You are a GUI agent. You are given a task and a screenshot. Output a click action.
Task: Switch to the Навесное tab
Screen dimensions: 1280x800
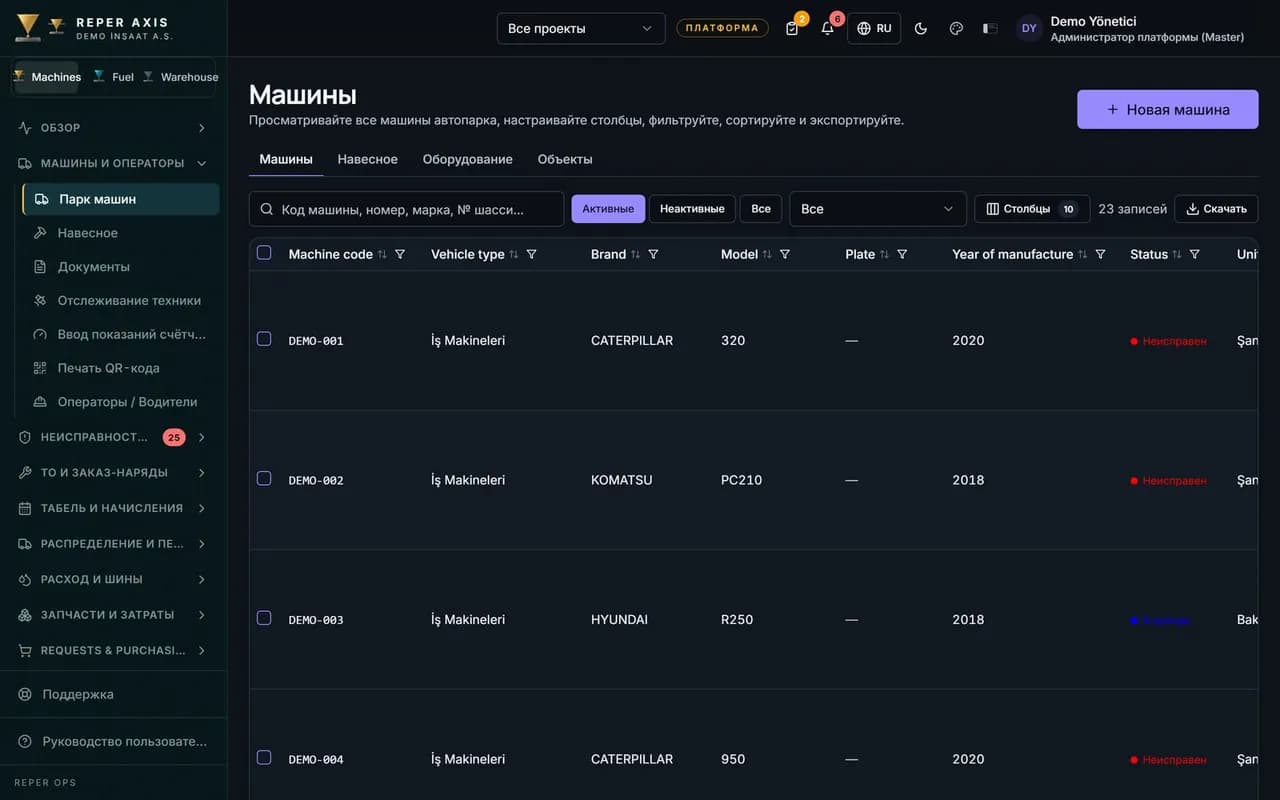(x=367, y=159)
